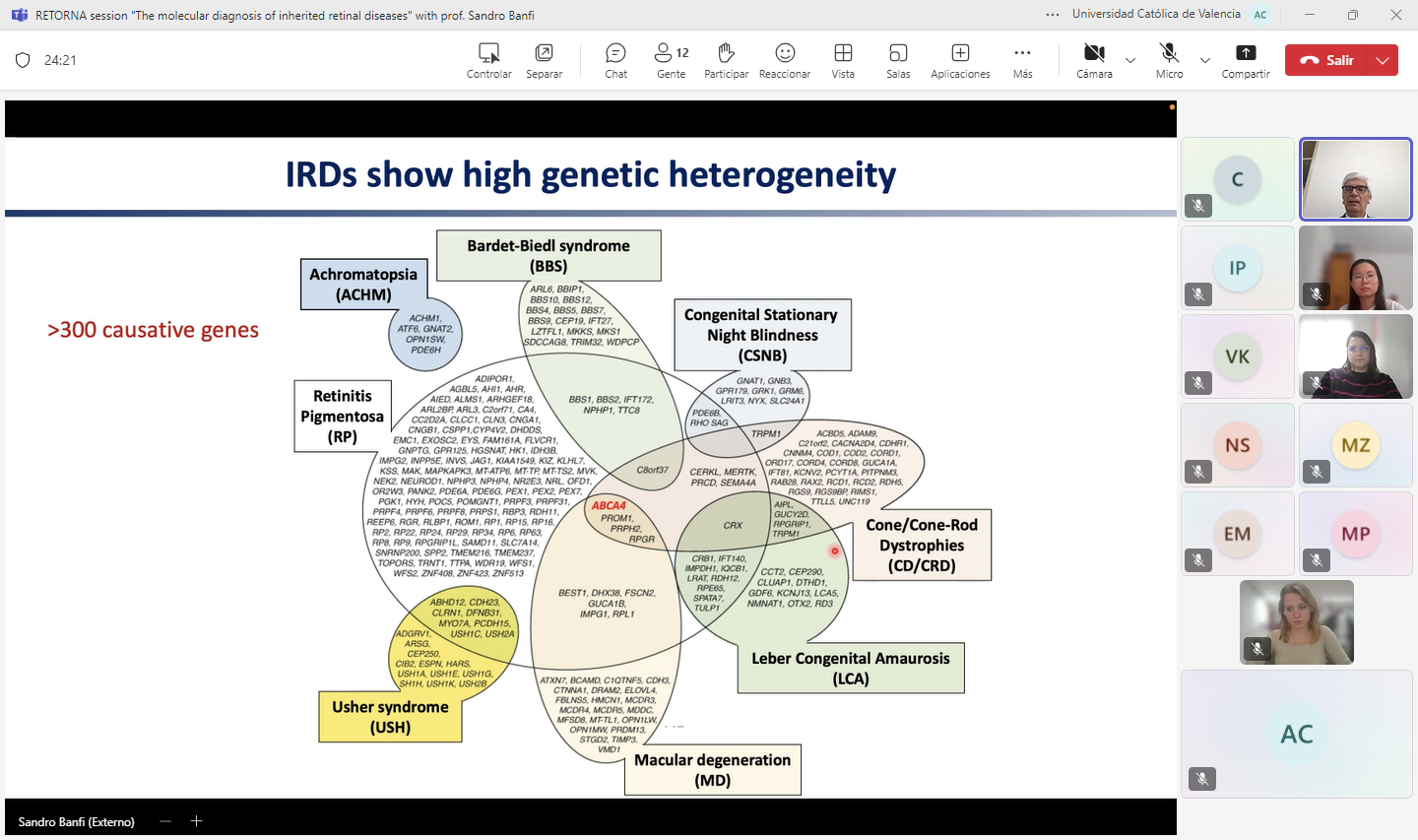Expand the microphone options dropdown arrow
The height and width of the screenshot is (840, 1418).
pyautogui.click(x=1205, y=60)
